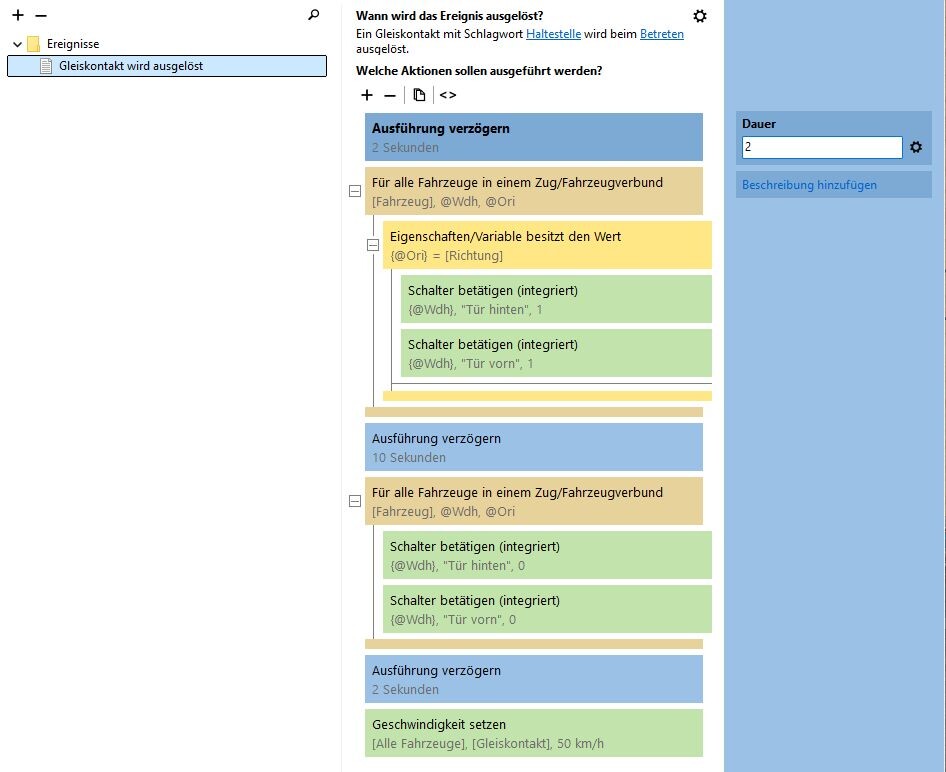Select the Gleiskontakt wird ausgelöst event
This screenshot has width=946, height=772.
point(167,66)
